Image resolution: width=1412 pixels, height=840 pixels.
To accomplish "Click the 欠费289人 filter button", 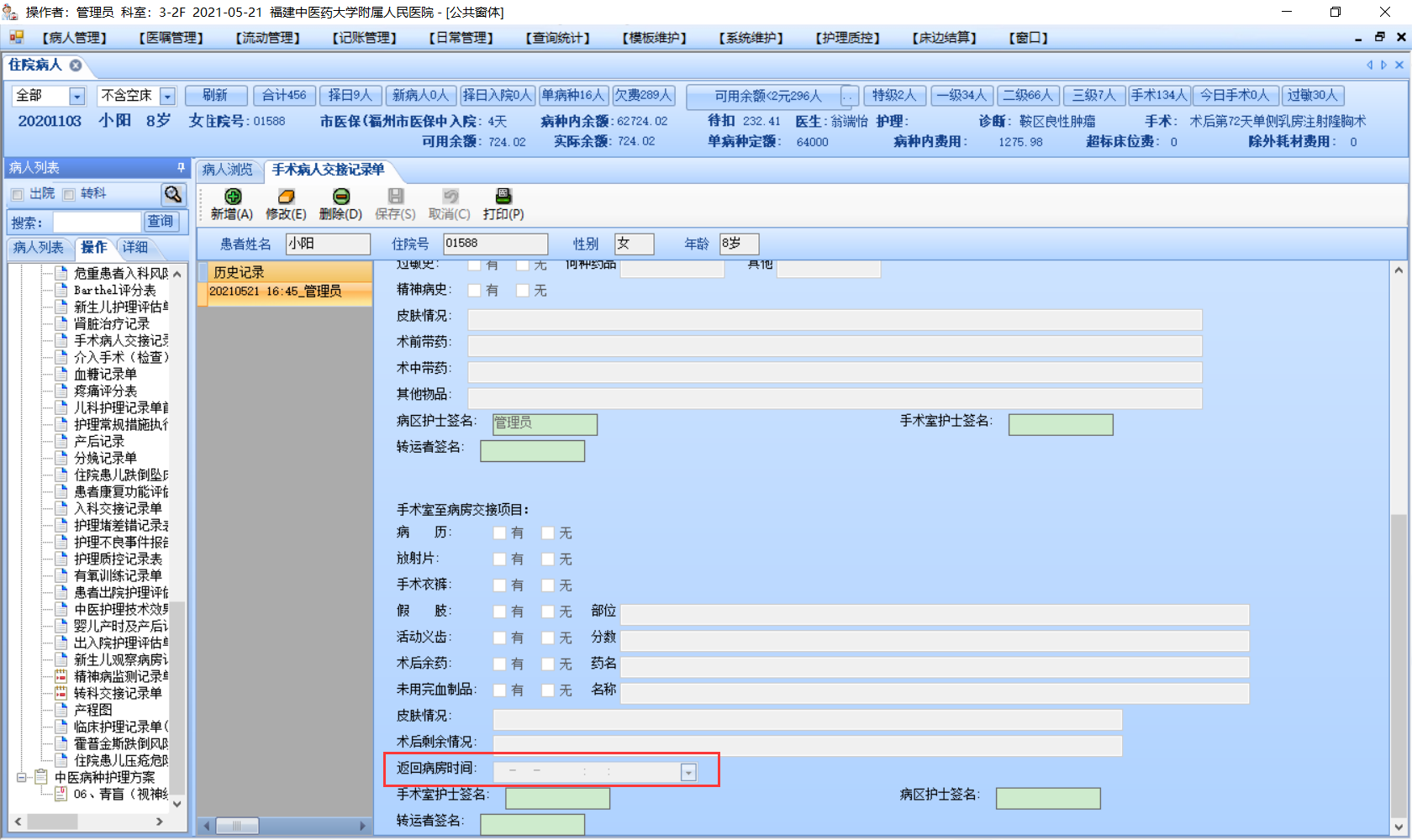I will (x=643, y=96).
